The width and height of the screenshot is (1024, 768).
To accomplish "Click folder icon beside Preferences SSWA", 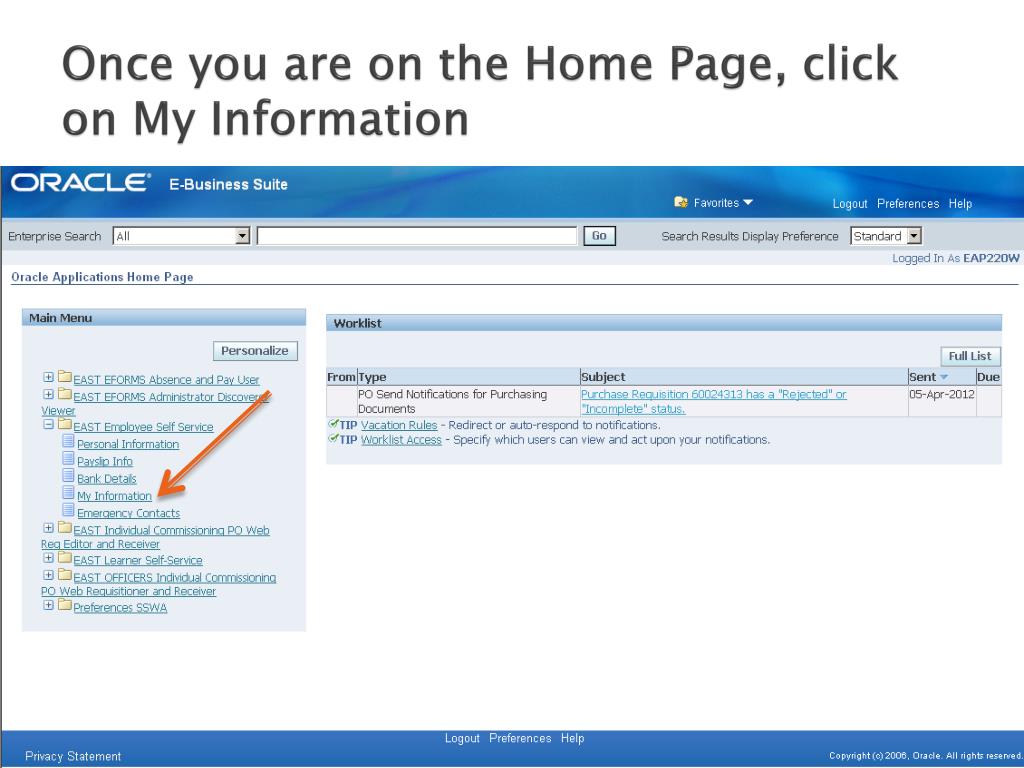I will [65, 605].
